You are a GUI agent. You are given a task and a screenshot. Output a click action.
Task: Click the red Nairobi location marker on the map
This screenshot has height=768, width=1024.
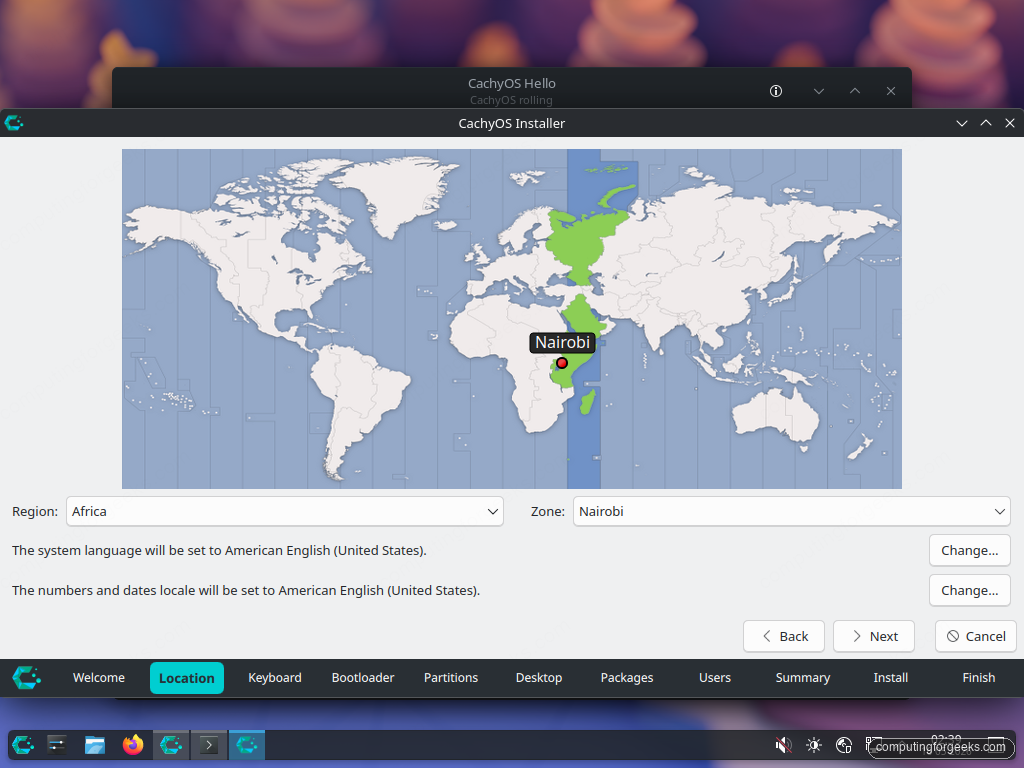[562, 363]
